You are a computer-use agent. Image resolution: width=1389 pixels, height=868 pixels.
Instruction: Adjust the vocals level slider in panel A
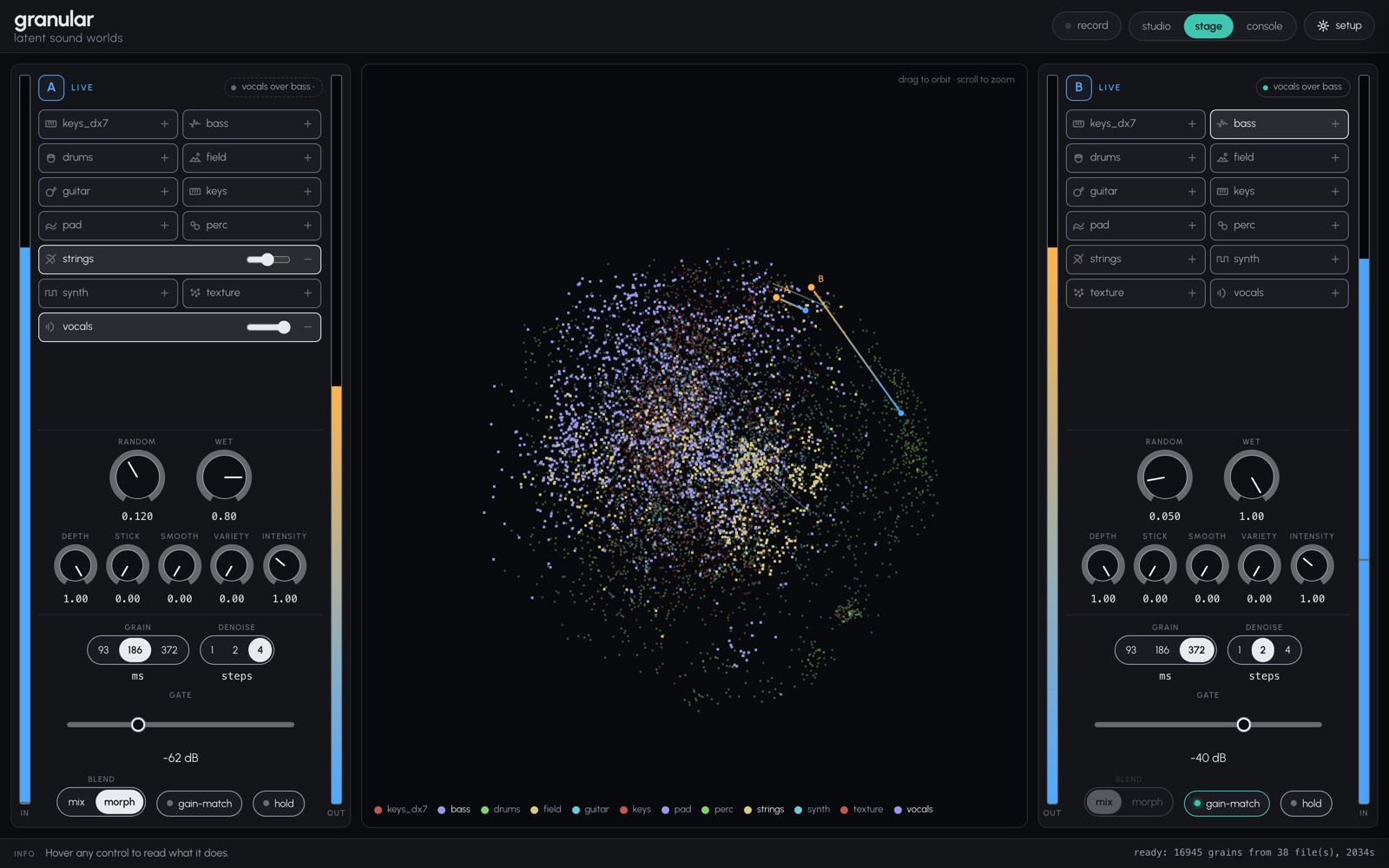(x=268, y=327)
